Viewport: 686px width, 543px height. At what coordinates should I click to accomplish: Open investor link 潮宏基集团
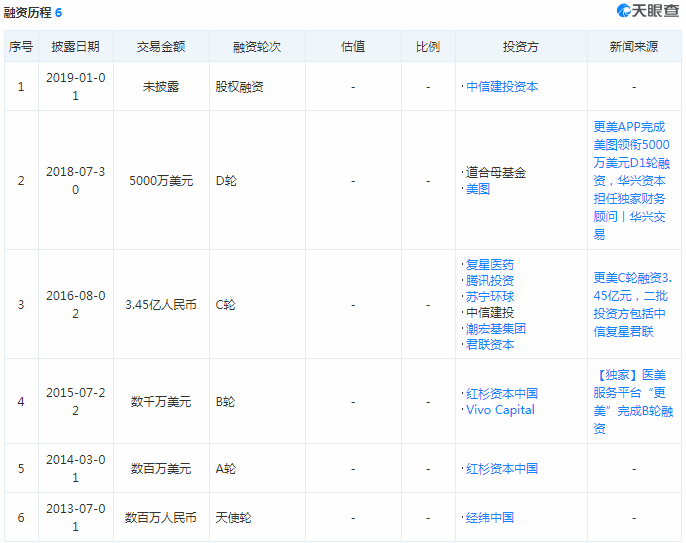click(x=496, y=329)
